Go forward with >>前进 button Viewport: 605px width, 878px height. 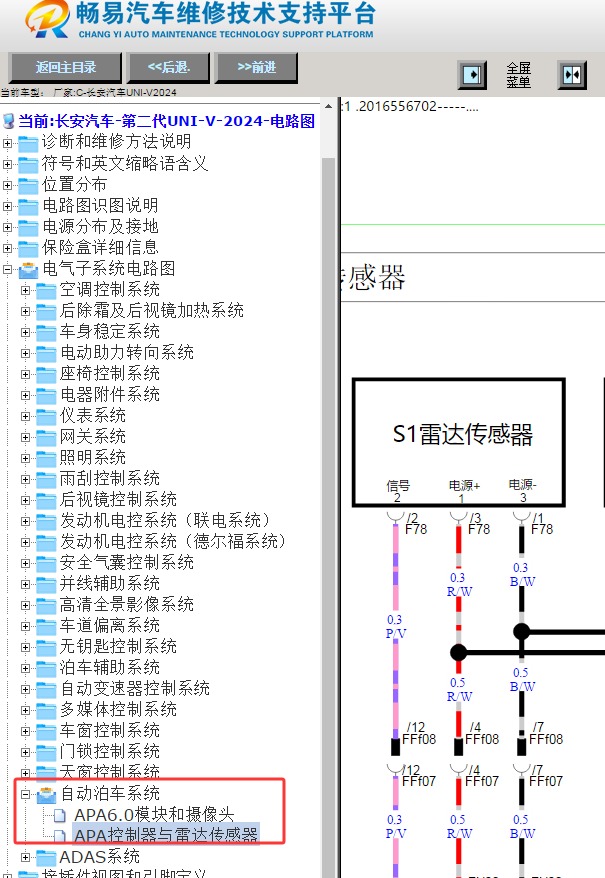256,68
